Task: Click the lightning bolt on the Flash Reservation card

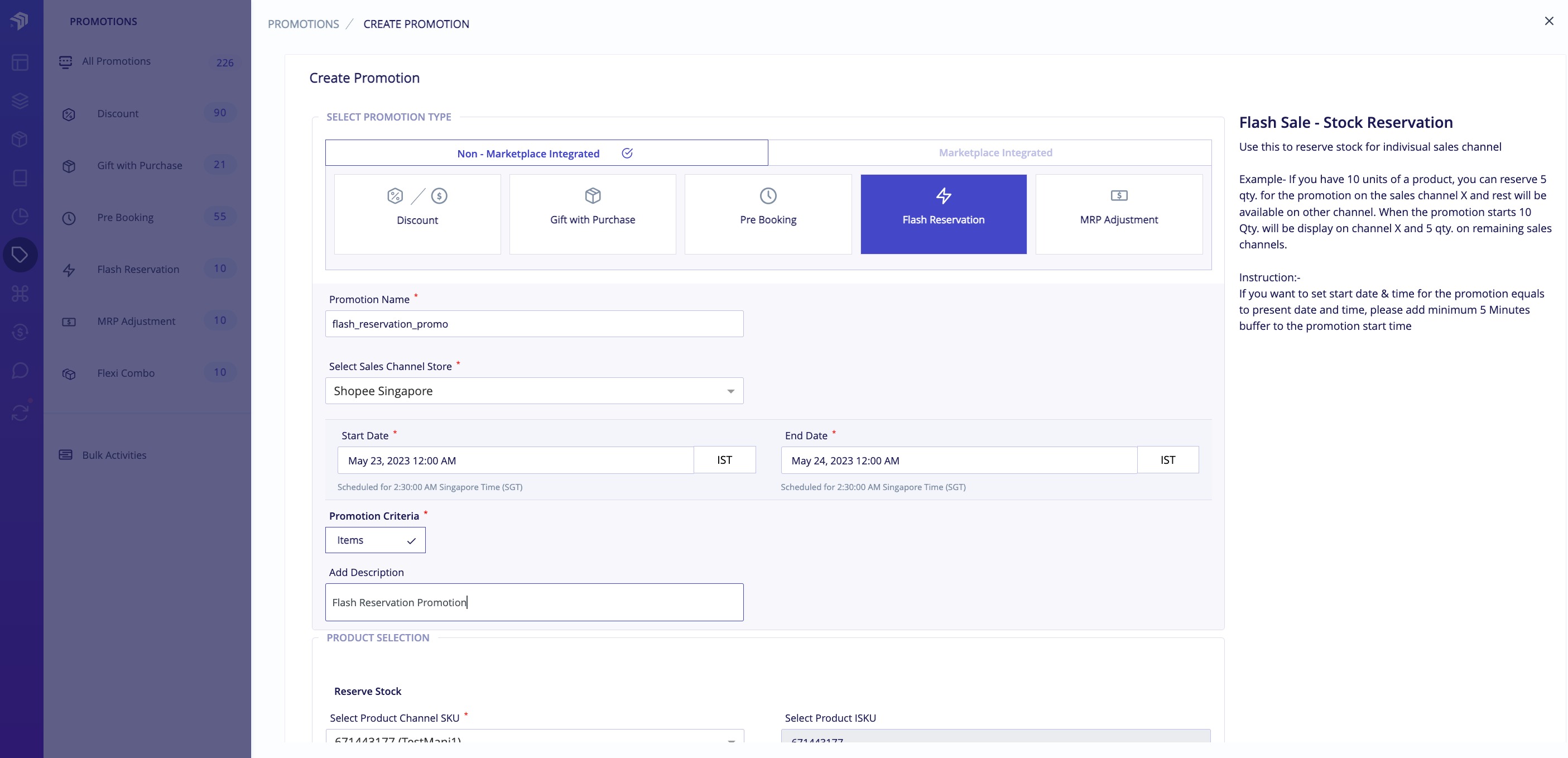Action: point(944,195)
